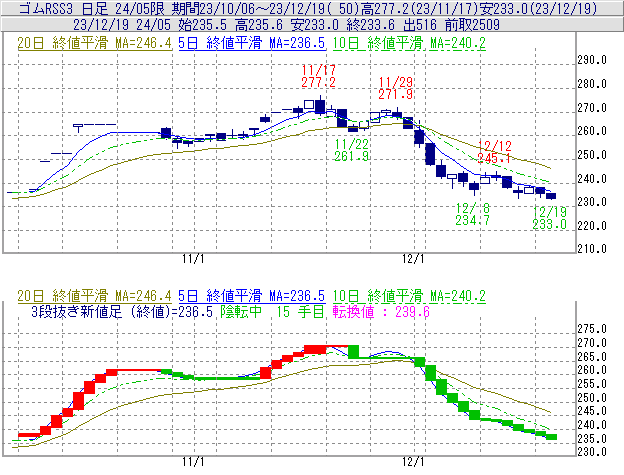The width and height of the screenshot is (624, 475).
Task: Click the last green block in the bottom chart
Action: (552, 437)
